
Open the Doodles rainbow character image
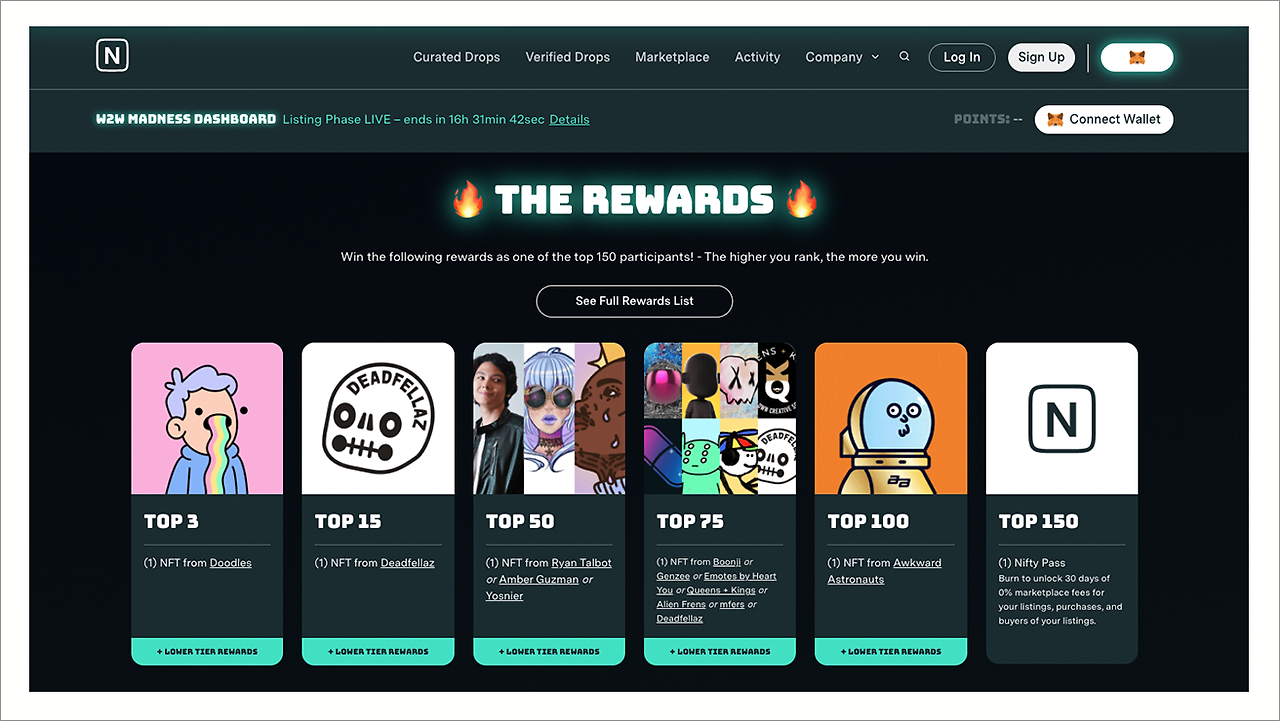tap(207, 419)
